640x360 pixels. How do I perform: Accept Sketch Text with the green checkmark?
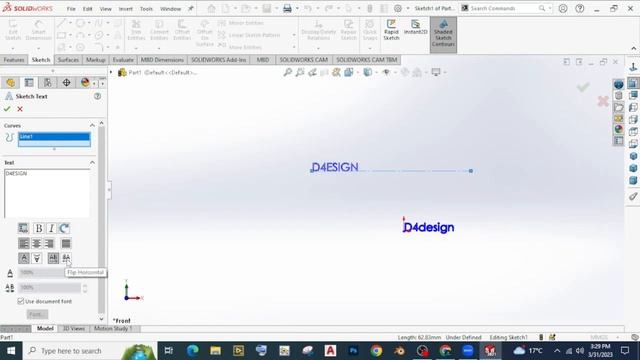7,109
